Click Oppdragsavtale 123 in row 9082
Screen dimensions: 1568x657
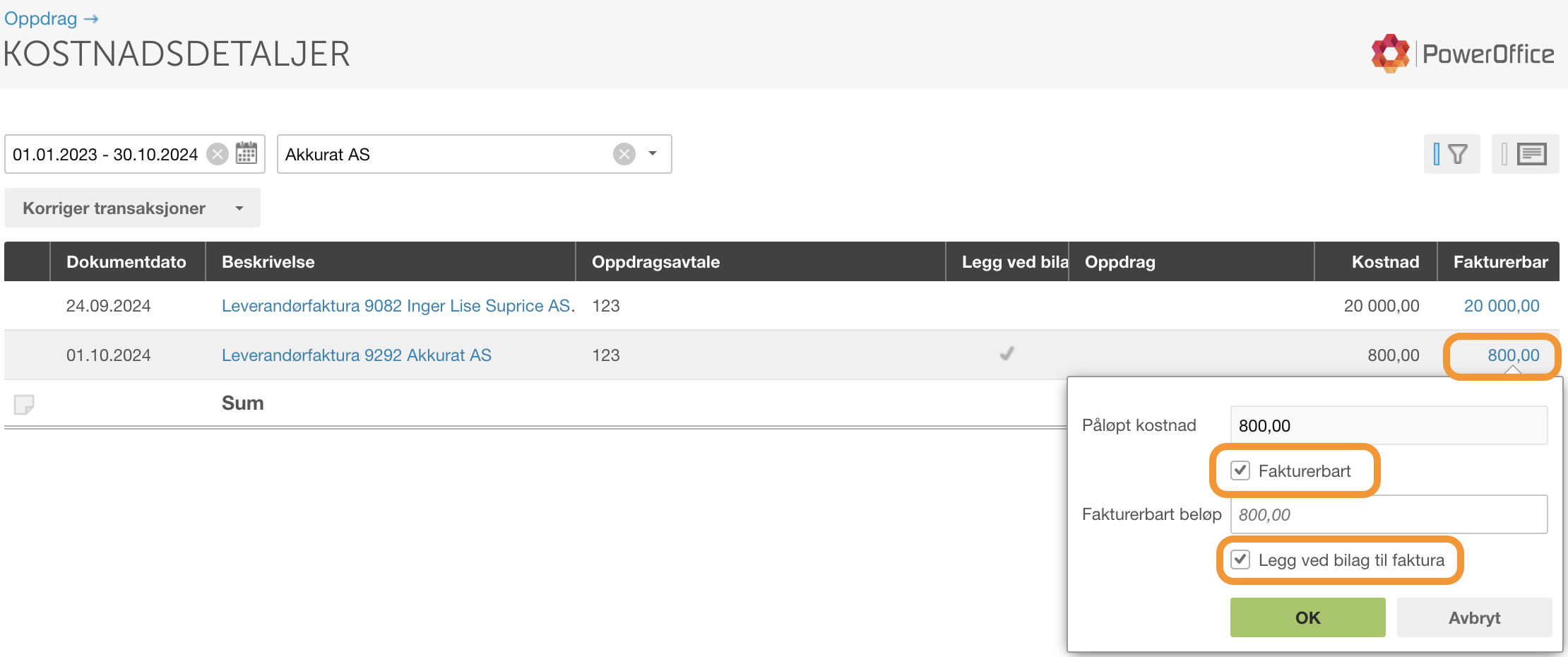point(606,305)
